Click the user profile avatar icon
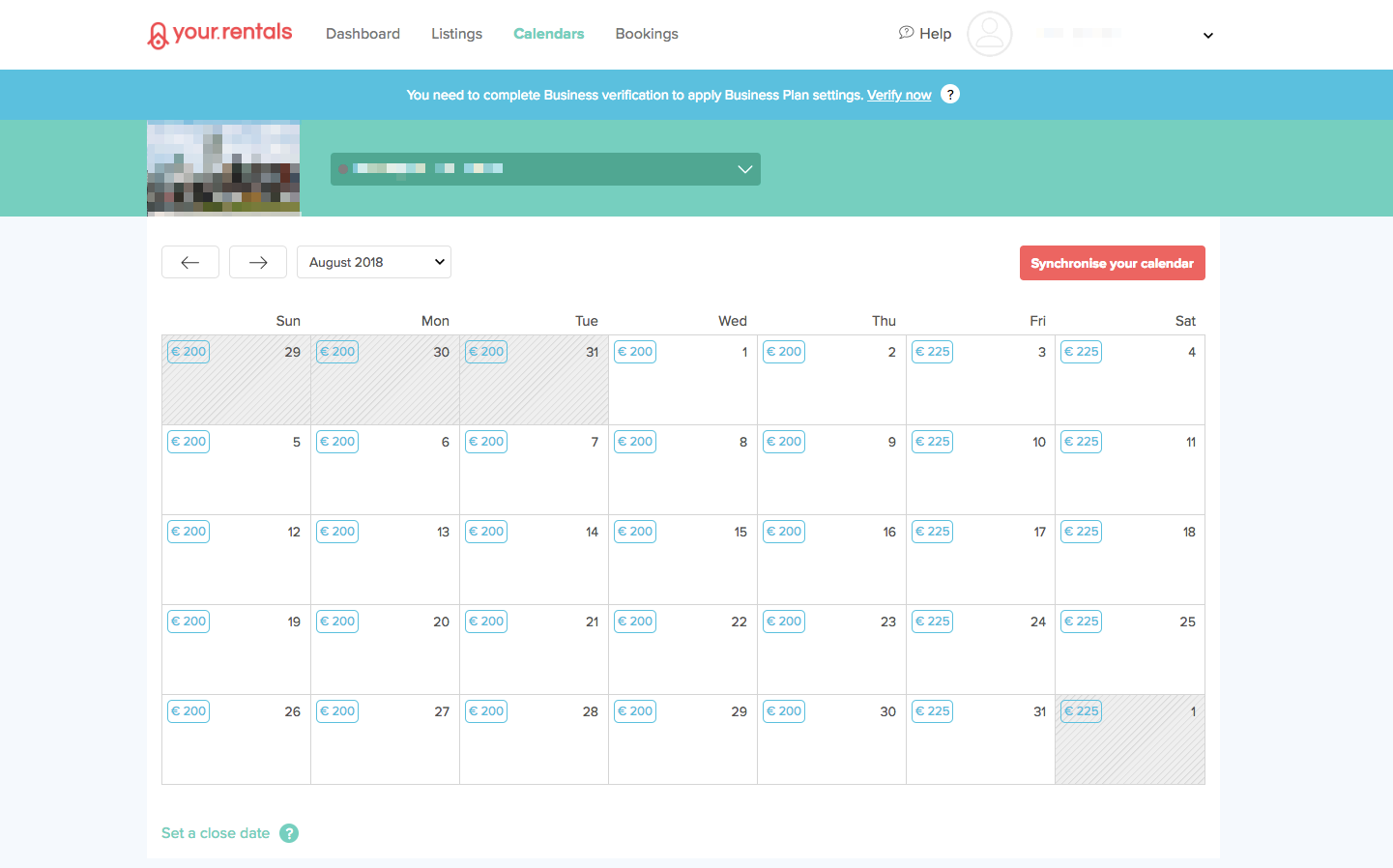This screenshot has width=1393, height=868. [989, 34]
